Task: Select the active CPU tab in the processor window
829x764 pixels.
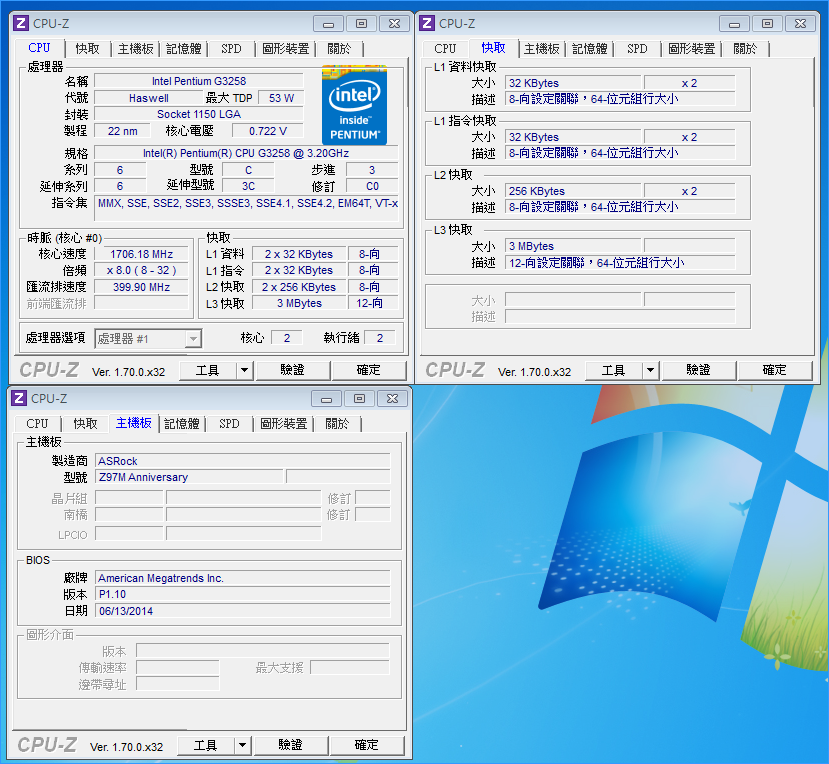Action: (39, 48)
